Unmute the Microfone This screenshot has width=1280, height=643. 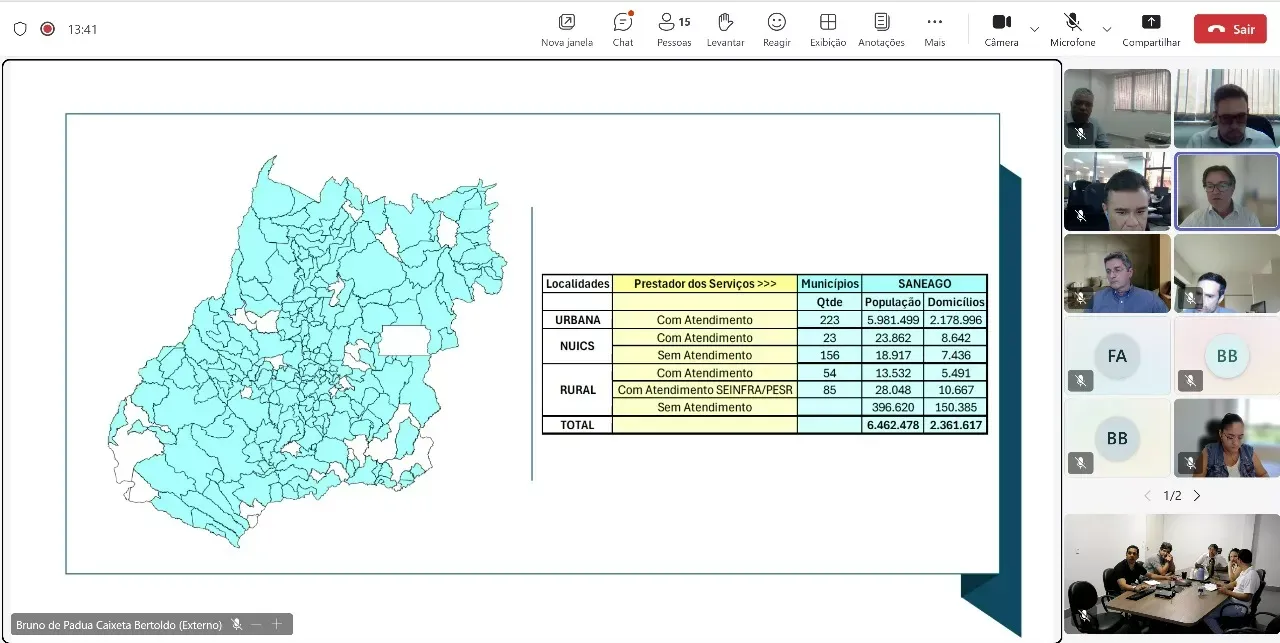(1072, 29)
